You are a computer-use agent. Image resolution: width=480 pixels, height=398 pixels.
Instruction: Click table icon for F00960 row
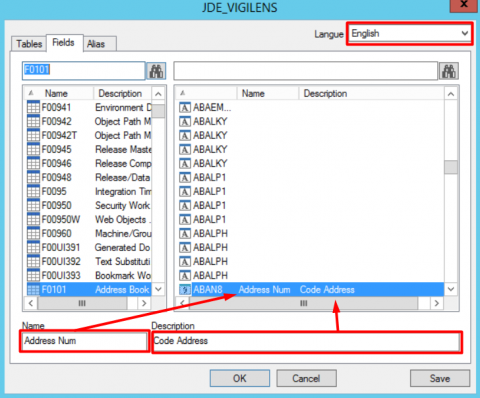tap(33, 233)
